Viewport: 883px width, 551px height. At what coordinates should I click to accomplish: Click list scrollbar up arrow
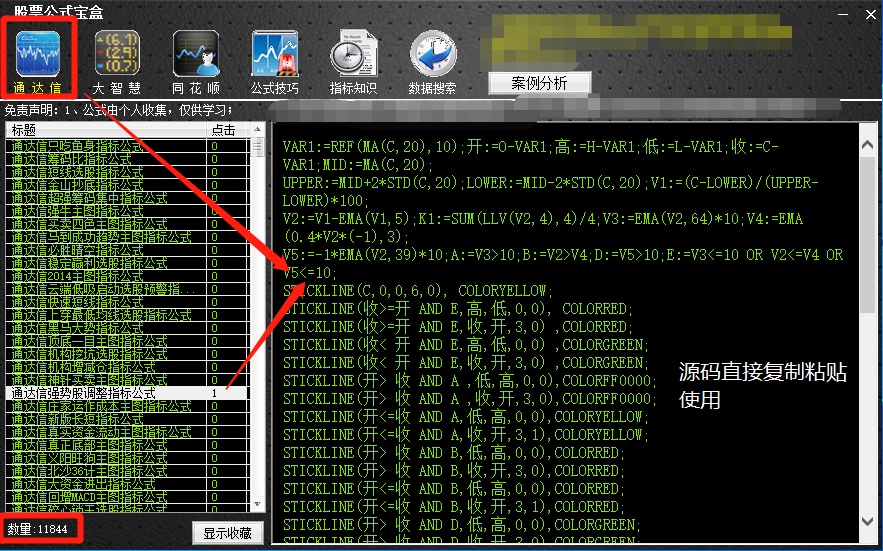tap(257, 129)
